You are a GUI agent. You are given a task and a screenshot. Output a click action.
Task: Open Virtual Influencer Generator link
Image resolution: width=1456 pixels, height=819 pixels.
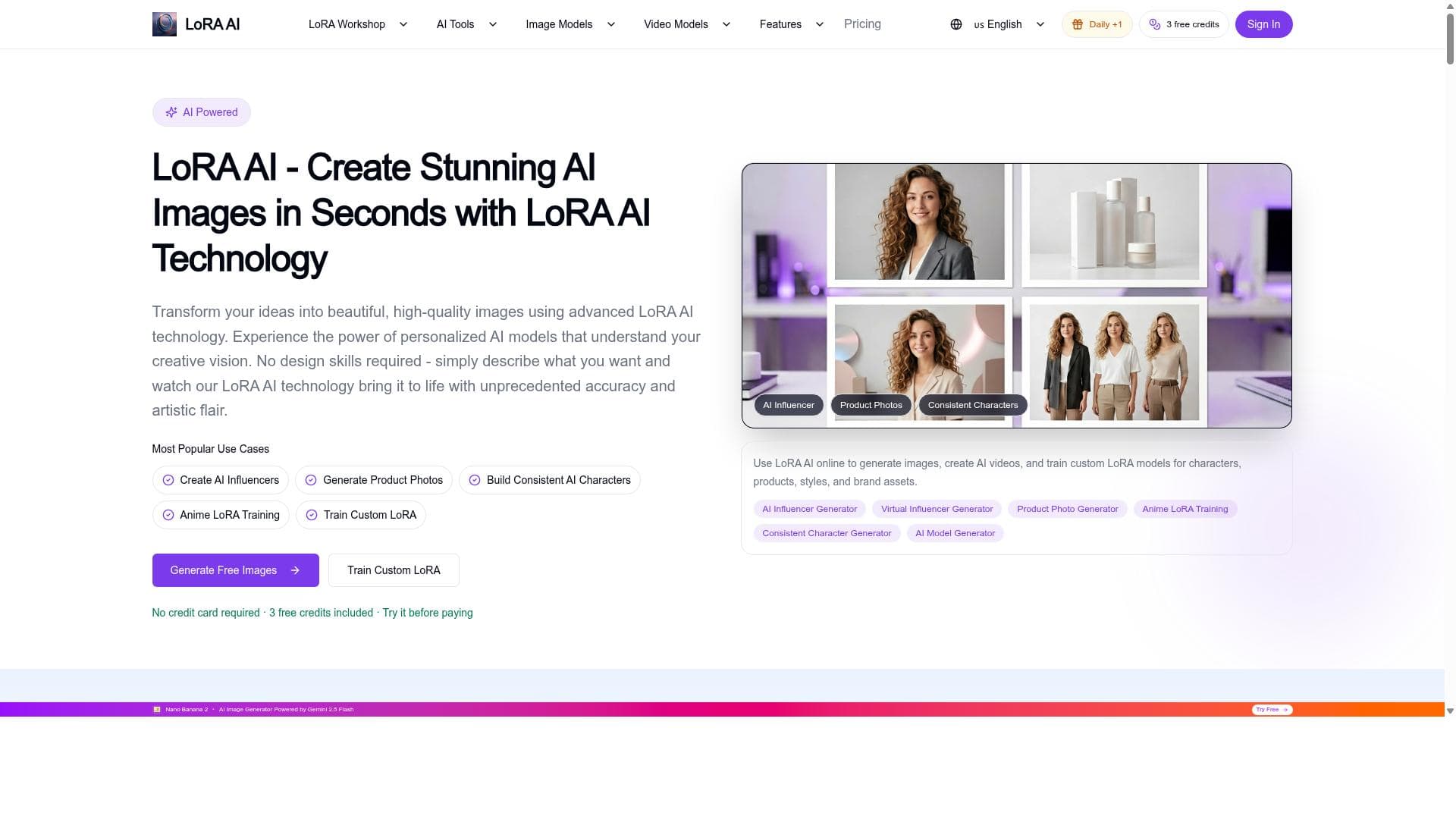[937, 509]
